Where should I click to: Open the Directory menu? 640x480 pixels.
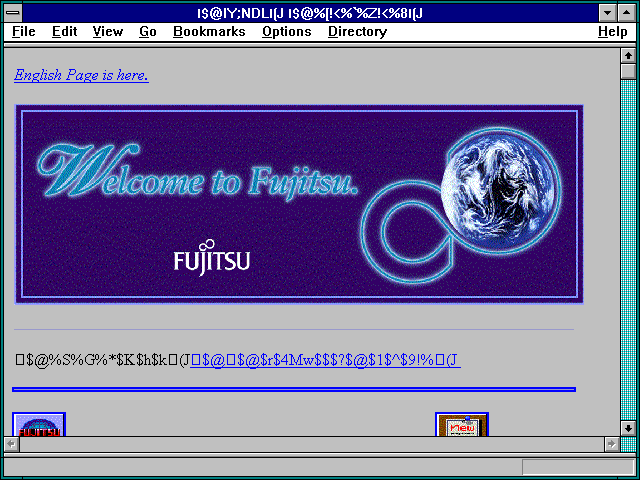point(358,31)
